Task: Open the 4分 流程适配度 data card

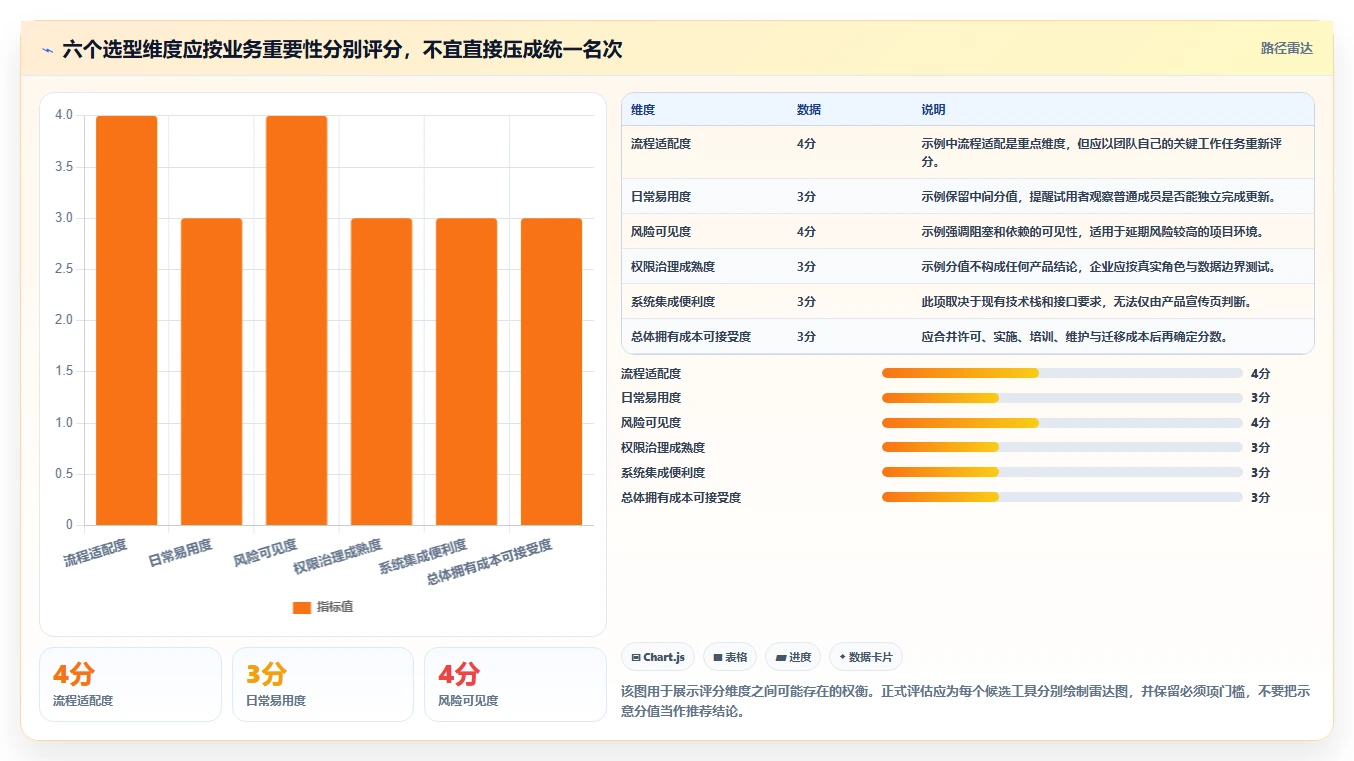Action: tap(130, 684)
